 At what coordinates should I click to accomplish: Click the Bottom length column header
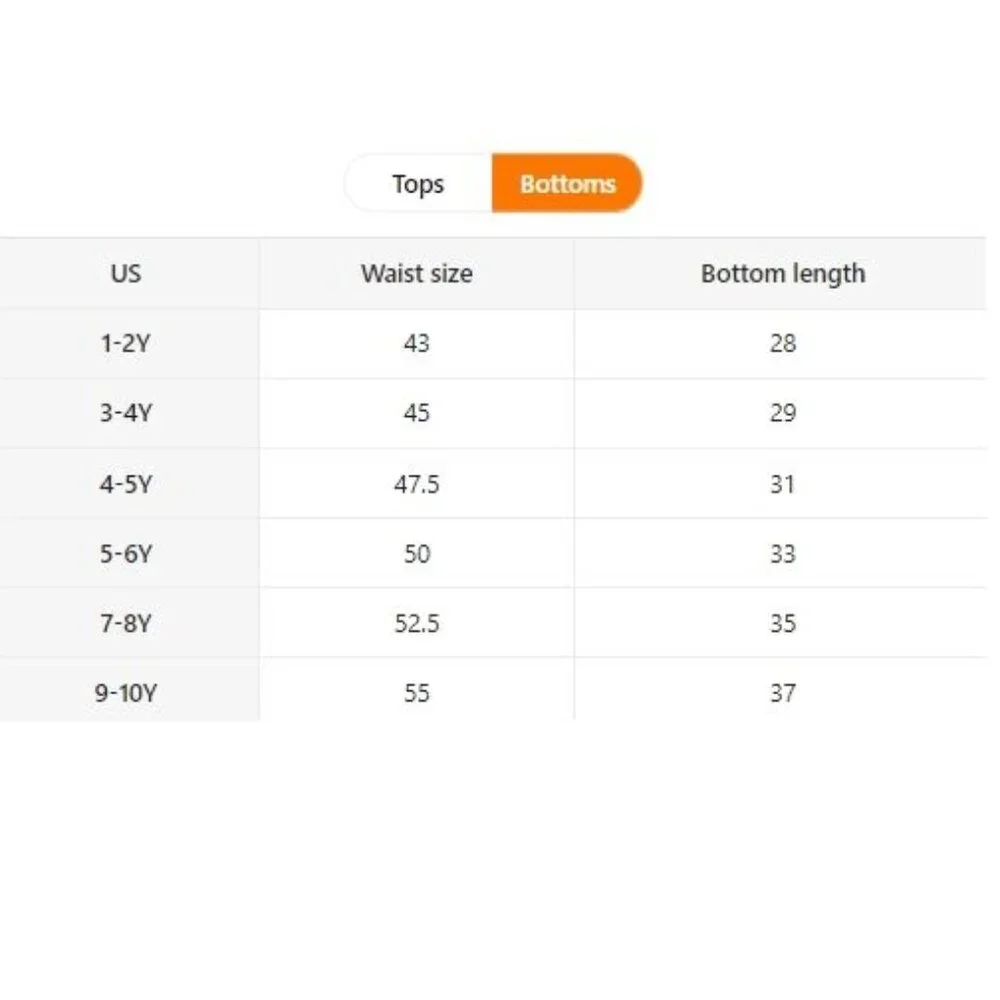coord(783,274)
